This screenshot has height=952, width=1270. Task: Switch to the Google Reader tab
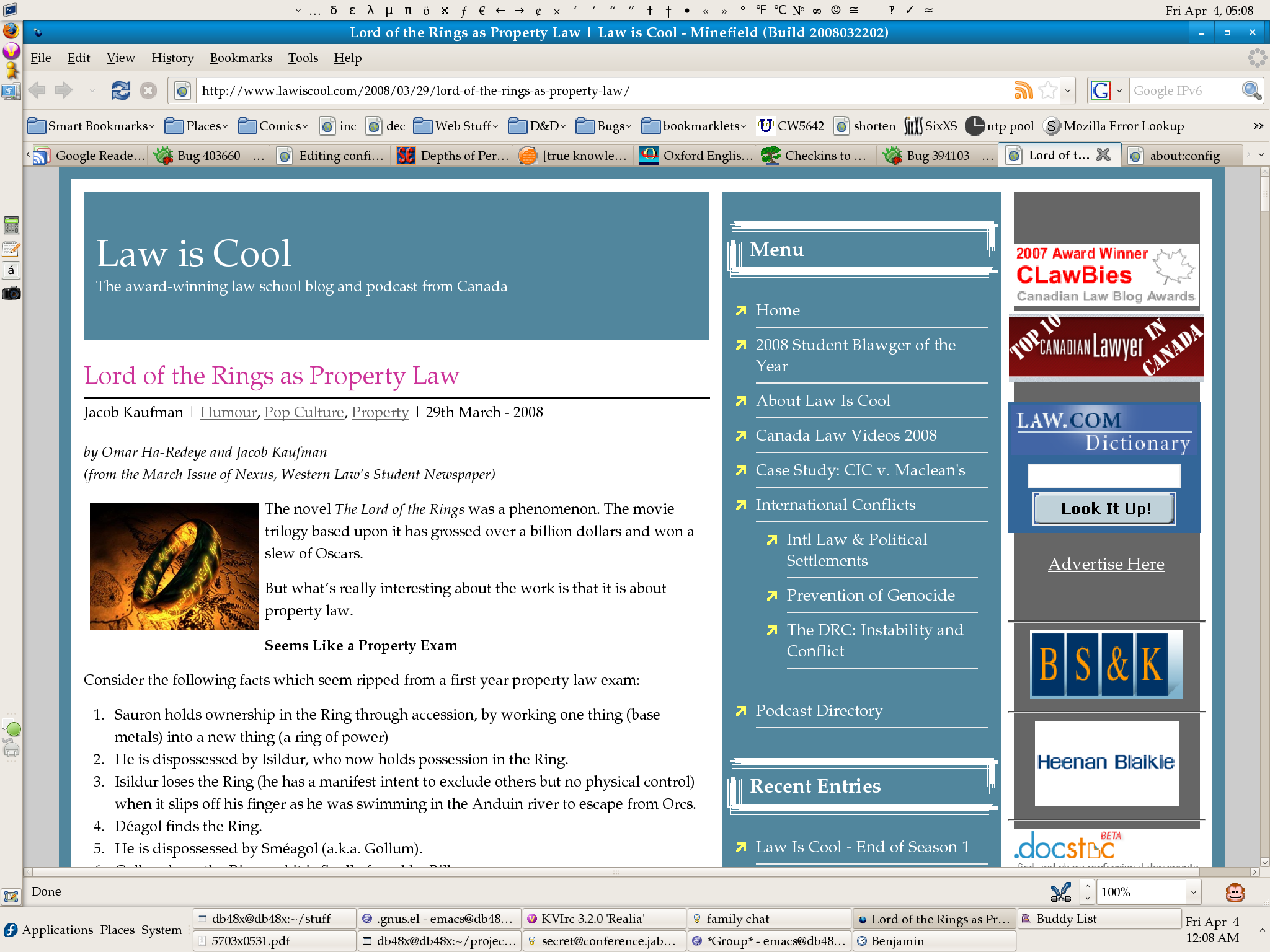tap(89, 155)
